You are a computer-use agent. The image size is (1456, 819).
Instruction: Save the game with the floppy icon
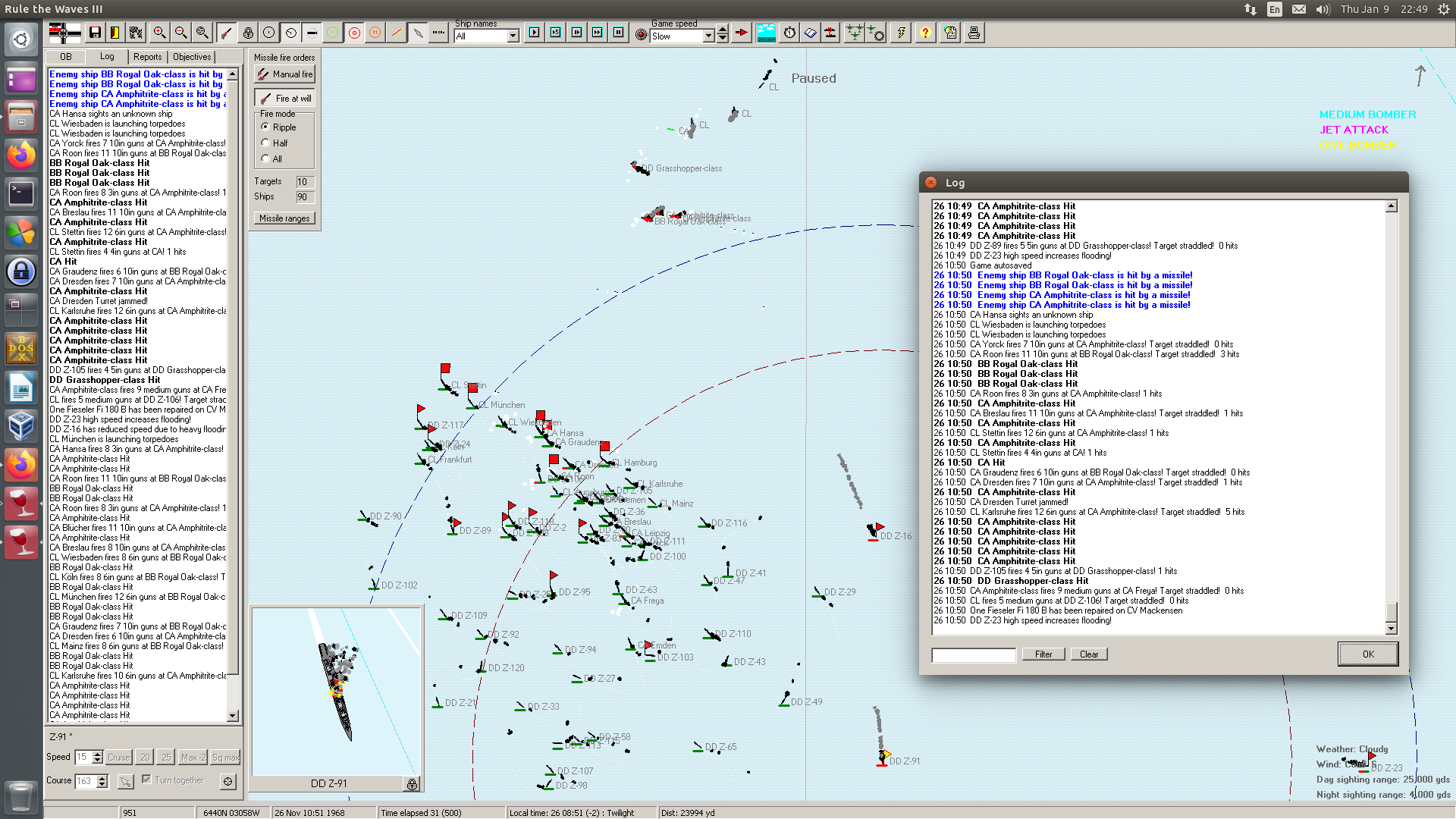95,33
